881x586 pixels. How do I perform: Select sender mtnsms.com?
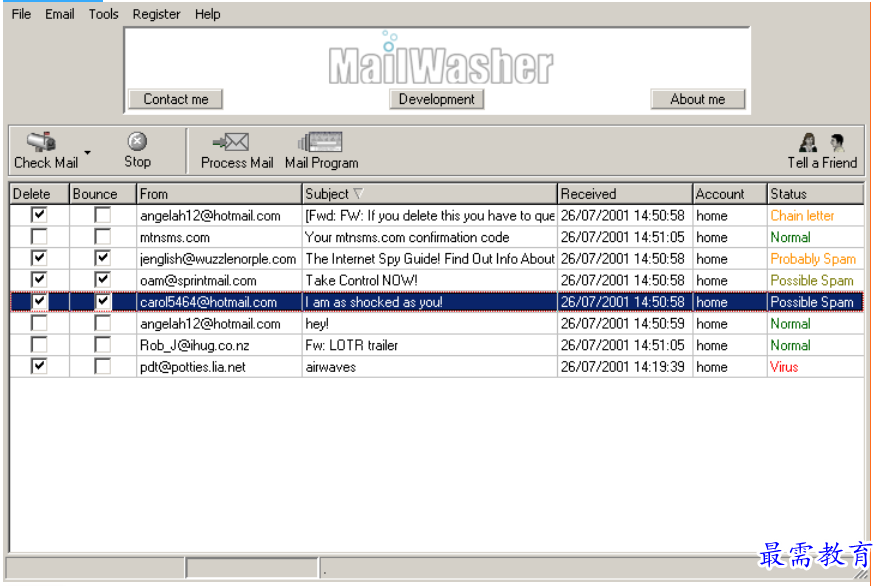tap(175, 238)
